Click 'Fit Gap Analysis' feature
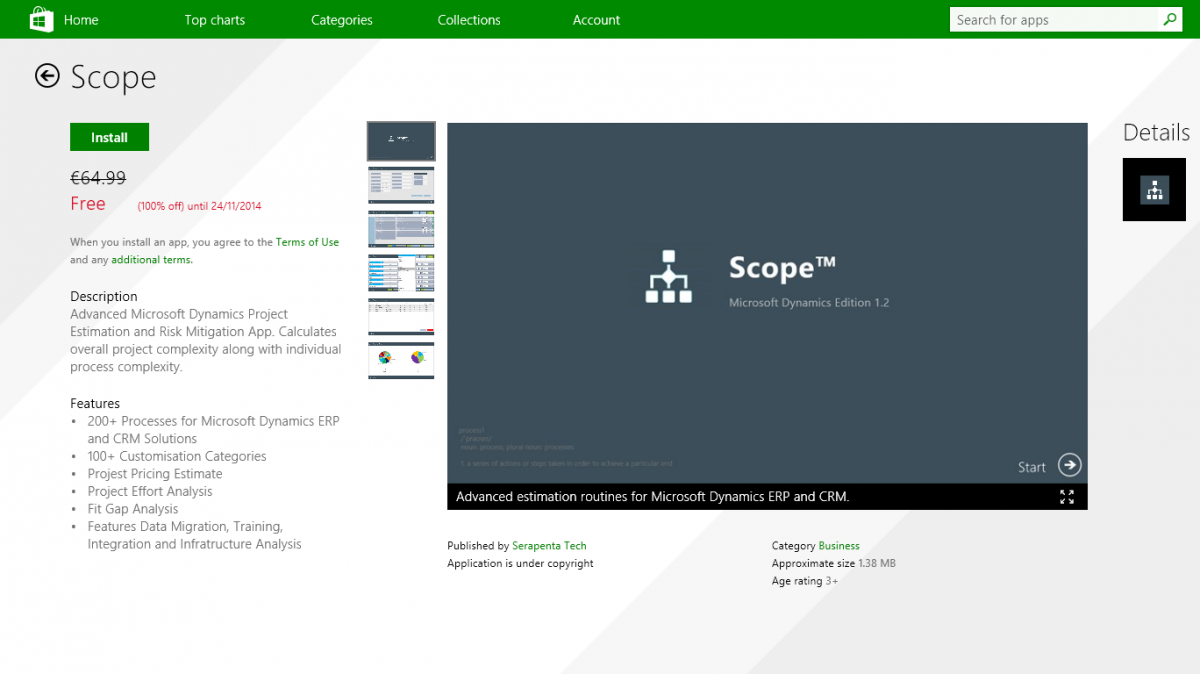The width and height of the screenshot is (1200, 674). pos(133,509)
